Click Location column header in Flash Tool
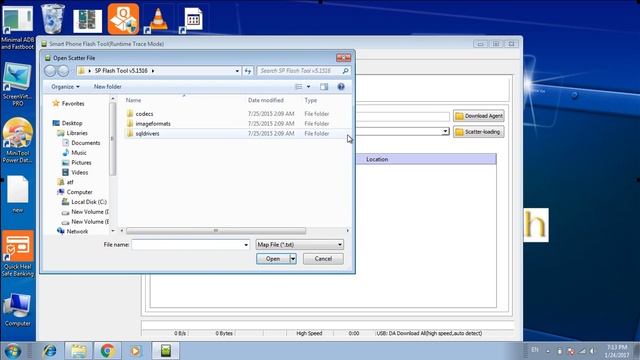This screenshot has width=640, height=360. coord(377,159)
